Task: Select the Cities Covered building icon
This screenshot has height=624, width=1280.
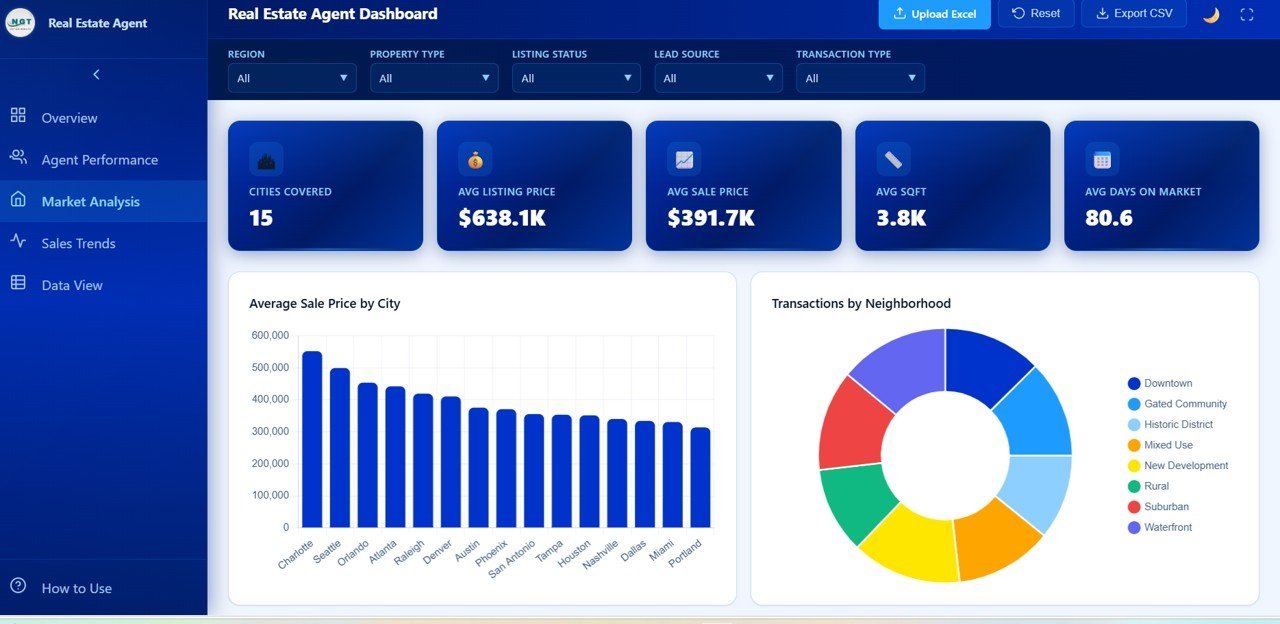Action: [265, 158]
